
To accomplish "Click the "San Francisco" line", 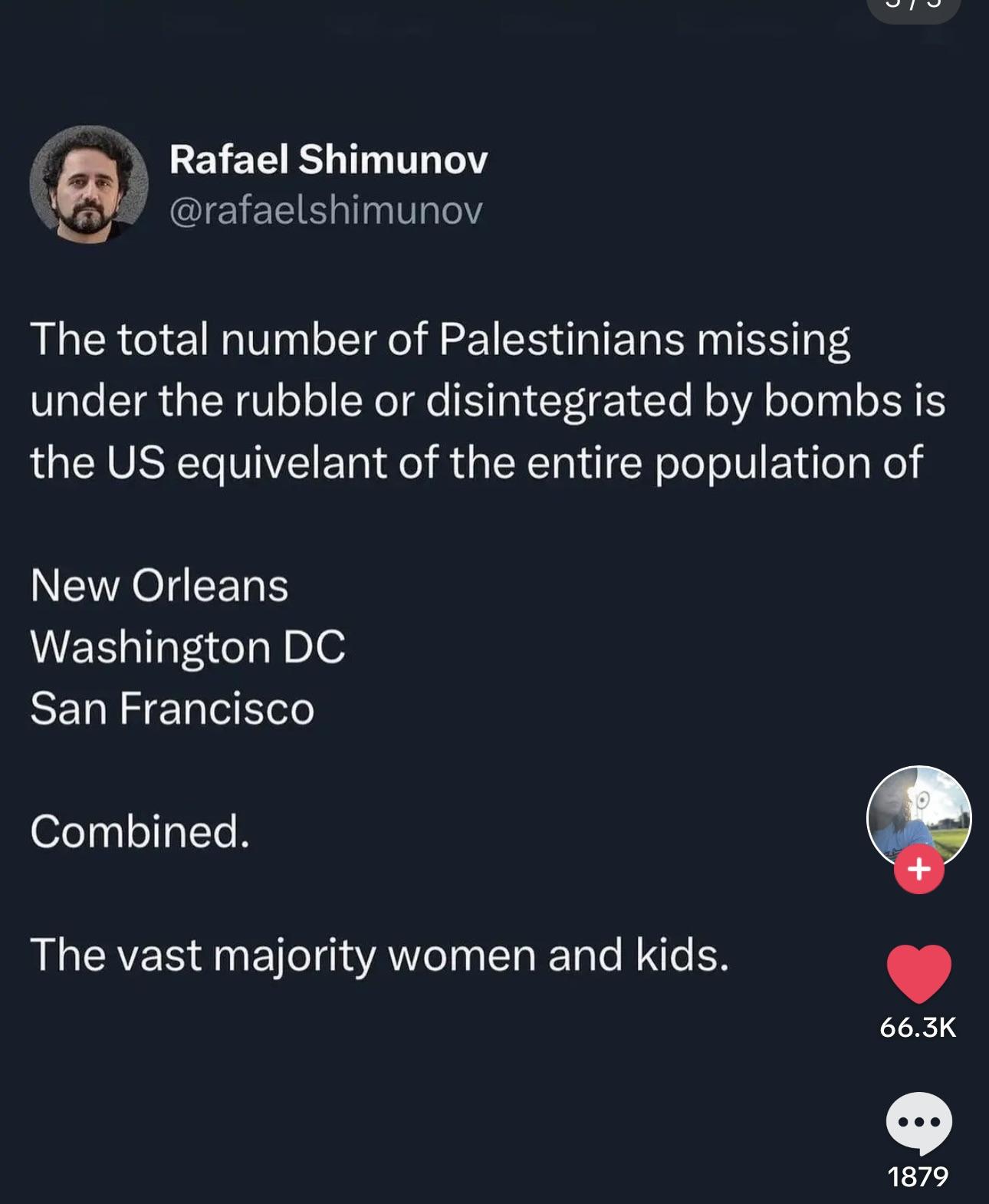I will [x=172, y=708].
